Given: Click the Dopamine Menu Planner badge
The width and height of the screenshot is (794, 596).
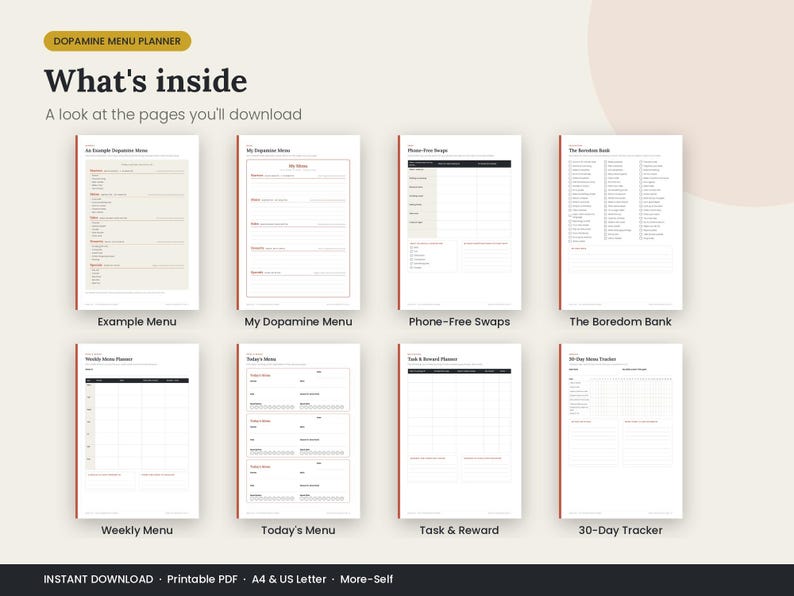Looking at the screenshot, I should (117, 41).
